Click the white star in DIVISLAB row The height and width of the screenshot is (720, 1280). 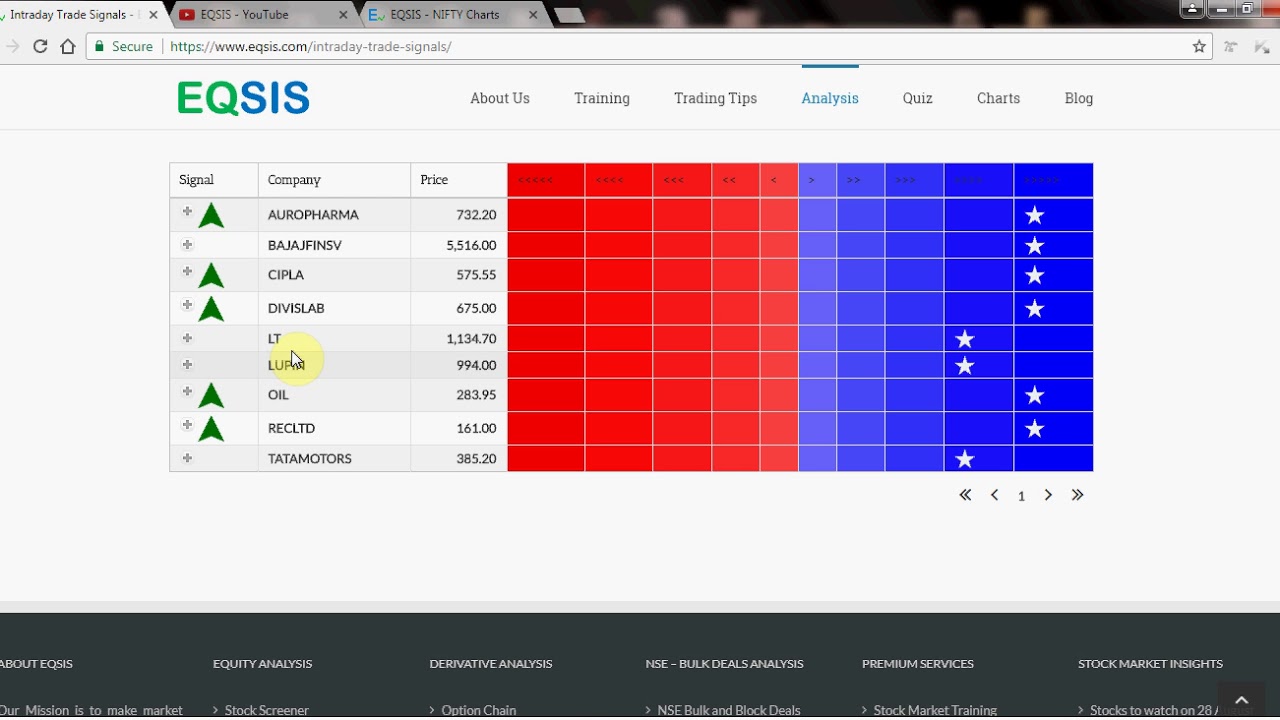pos(1035,308)
